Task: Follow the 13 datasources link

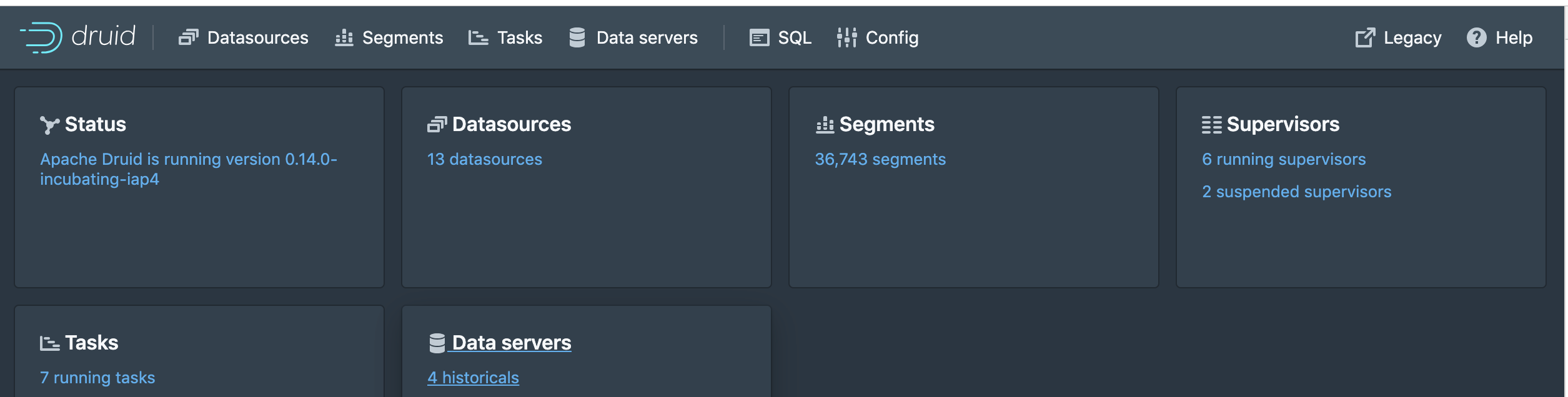Action: [485, 159]
